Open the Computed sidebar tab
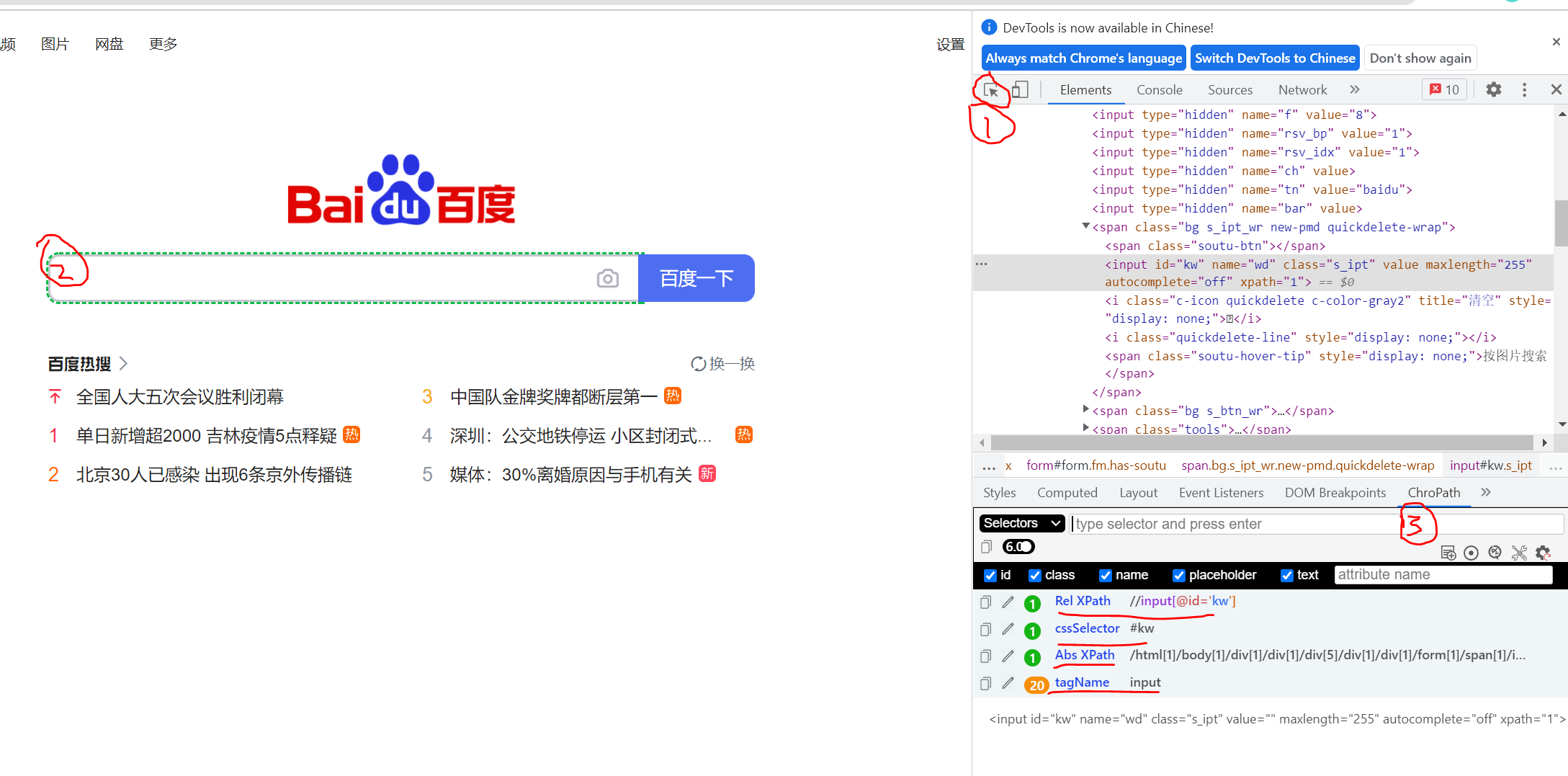Screen dimensions: 1568x776 point(1067,493)
